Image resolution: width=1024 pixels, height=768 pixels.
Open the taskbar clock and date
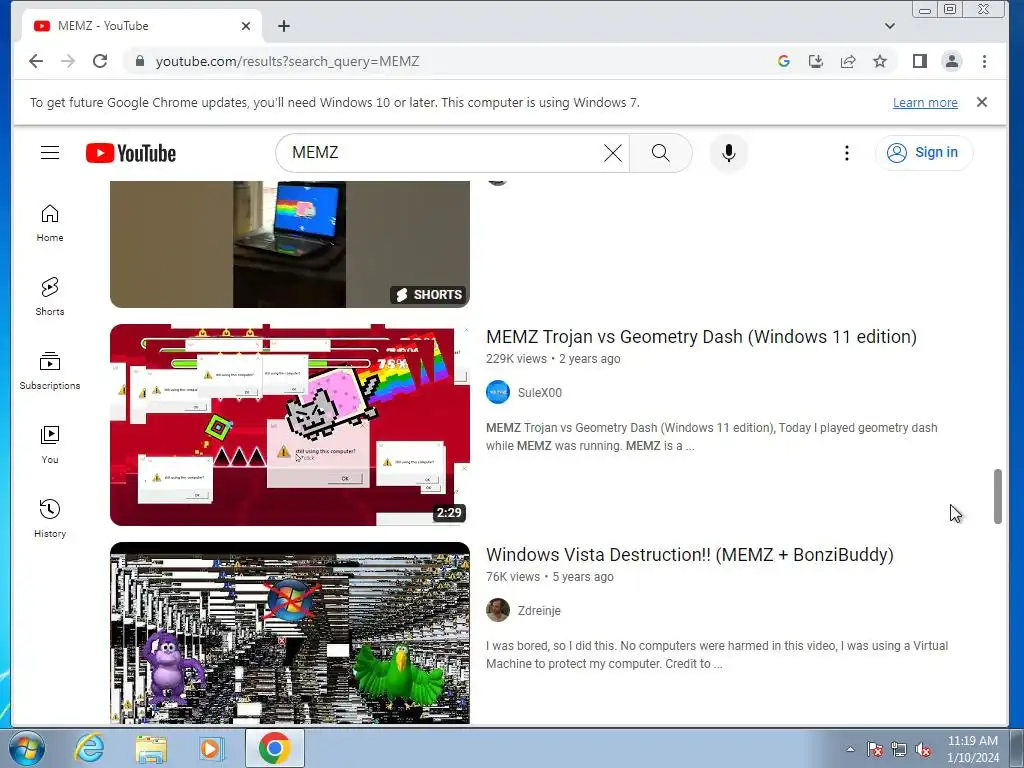click(x=972, y=749)
